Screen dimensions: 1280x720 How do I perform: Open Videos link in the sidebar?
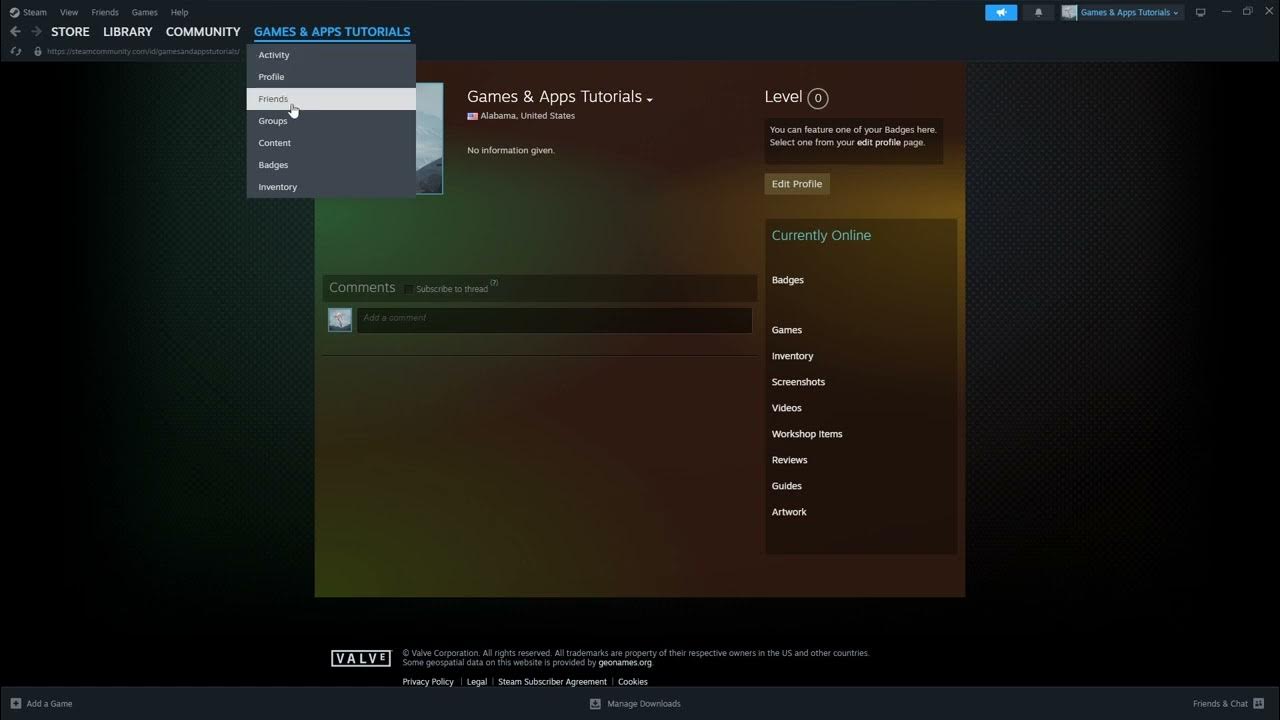[787, 408]
